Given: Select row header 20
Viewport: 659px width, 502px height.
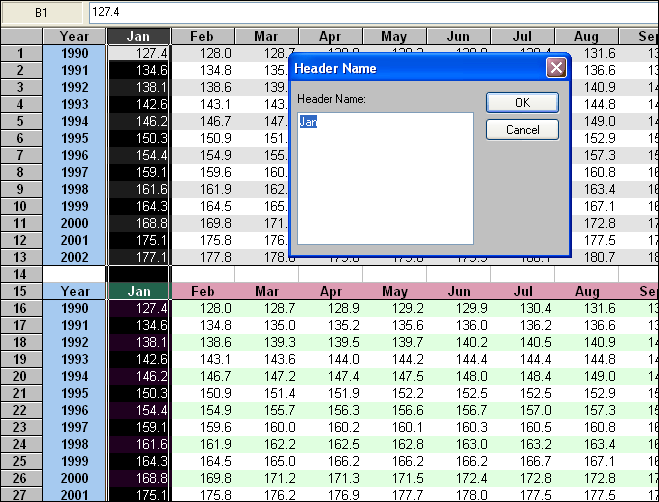Looking at the screenshot, I should coord(21,376).
